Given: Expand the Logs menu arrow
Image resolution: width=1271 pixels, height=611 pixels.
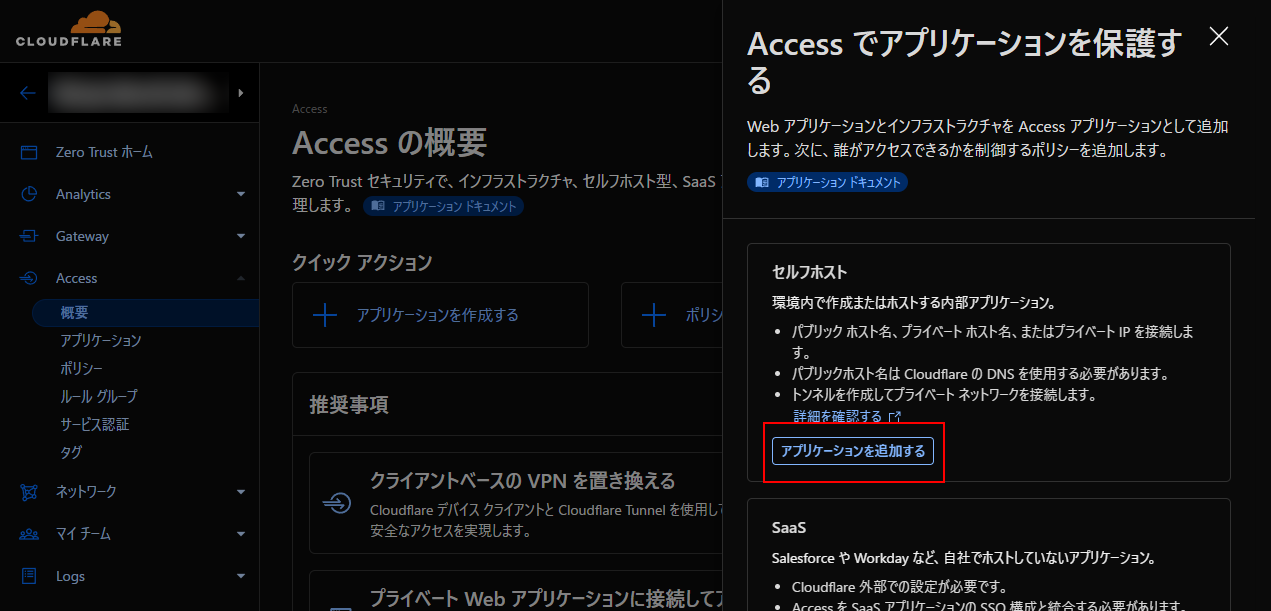Looking at the screenshot, I should (241, 576).
